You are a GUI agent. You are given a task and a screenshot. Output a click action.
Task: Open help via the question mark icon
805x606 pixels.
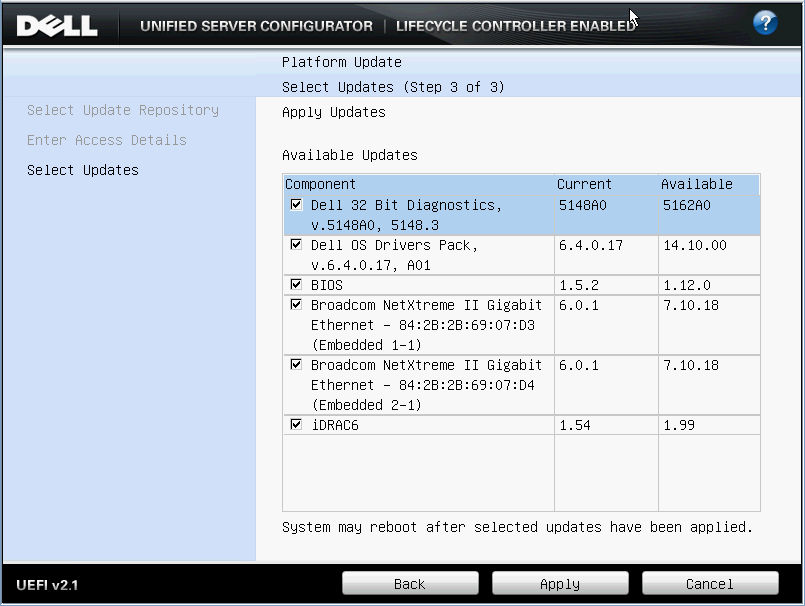click(x=765, y=23)
